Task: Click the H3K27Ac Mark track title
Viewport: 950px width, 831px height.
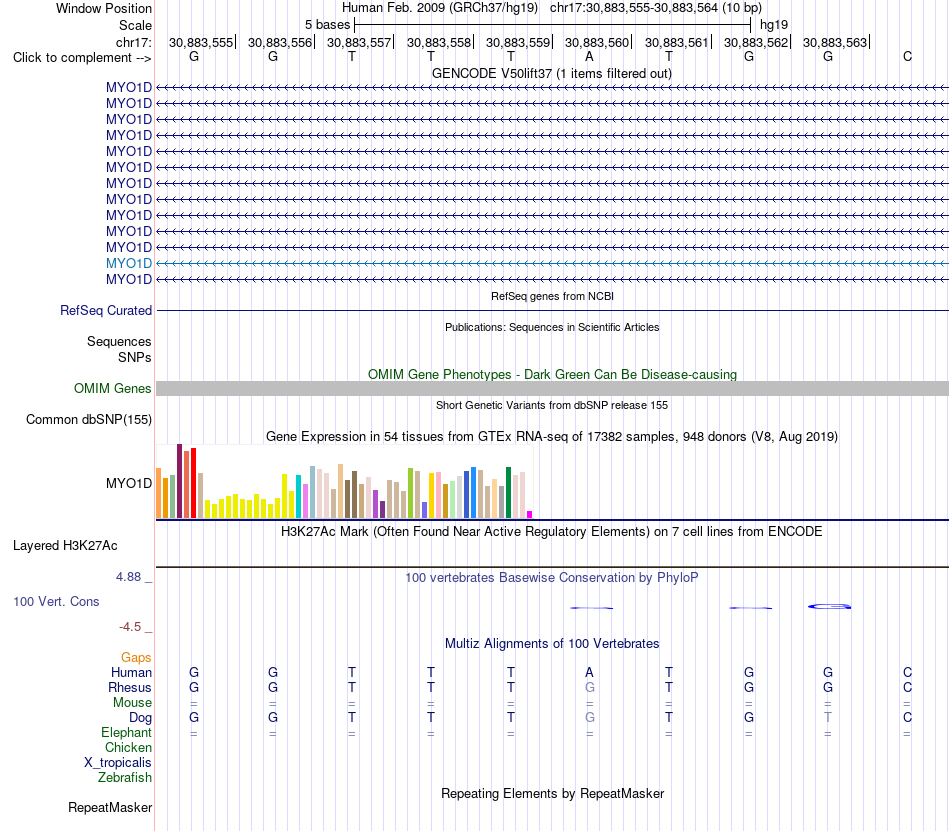Action: [x=552, y=532]
